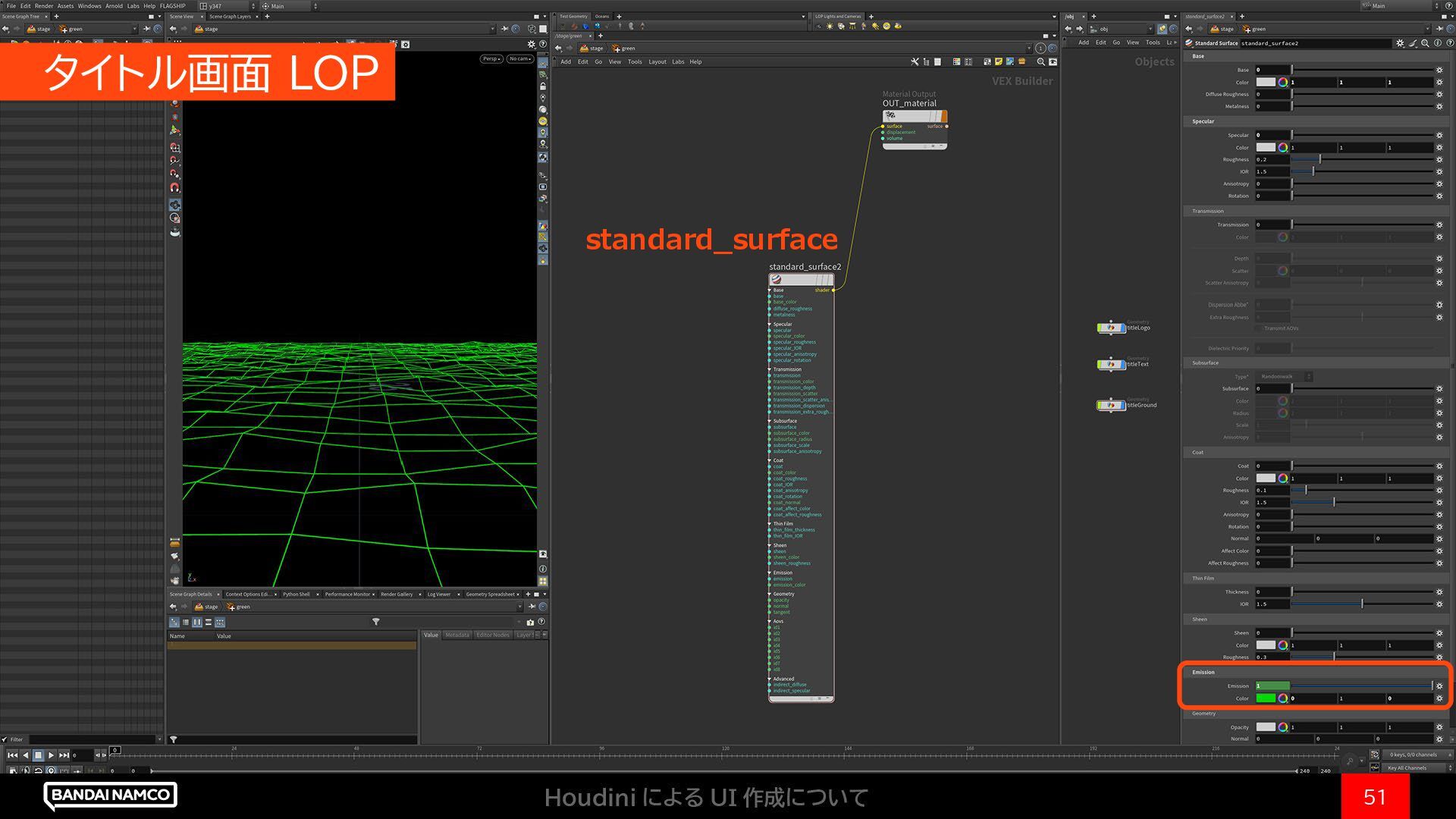The width and height of the screenshot is (1456, 819).
Task: Open the Base Color wheel picker
Action: coord(1282,82)
